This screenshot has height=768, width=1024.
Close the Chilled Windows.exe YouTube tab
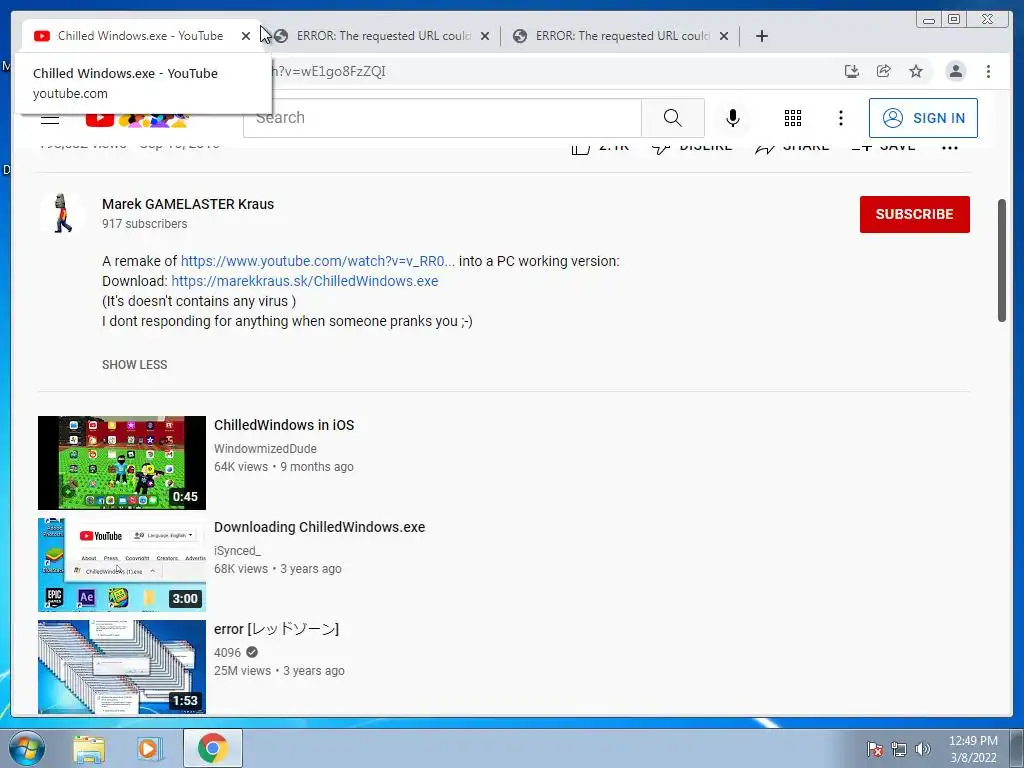[x=246, y=36]
